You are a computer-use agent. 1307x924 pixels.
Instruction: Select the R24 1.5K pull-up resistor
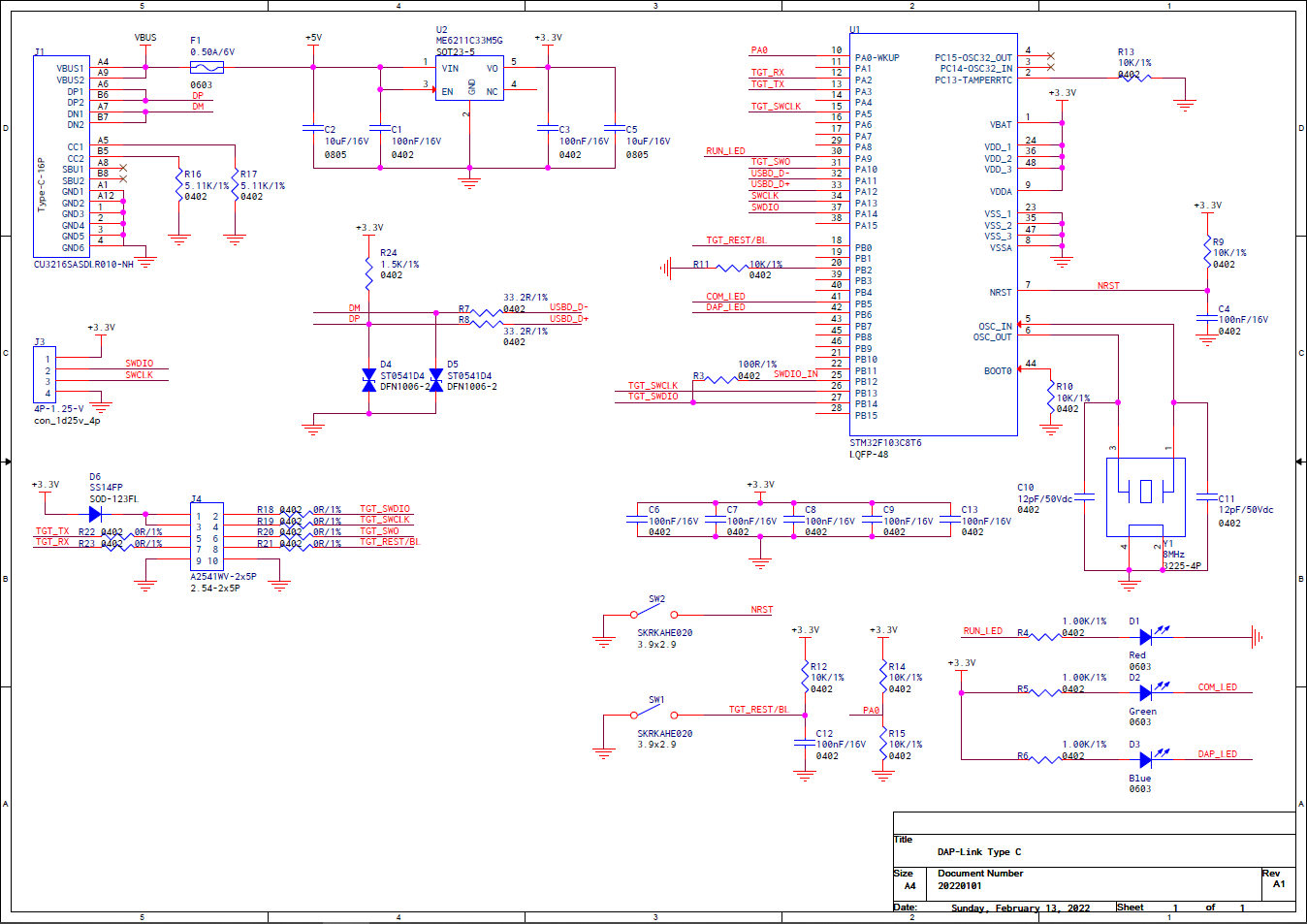click(368, 273)
